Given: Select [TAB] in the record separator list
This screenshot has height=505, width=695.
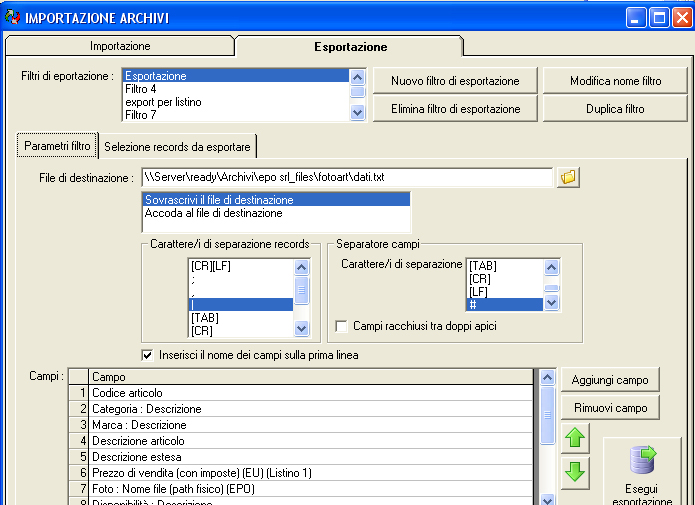Looking at the screenshot, I should coord(241,317).
